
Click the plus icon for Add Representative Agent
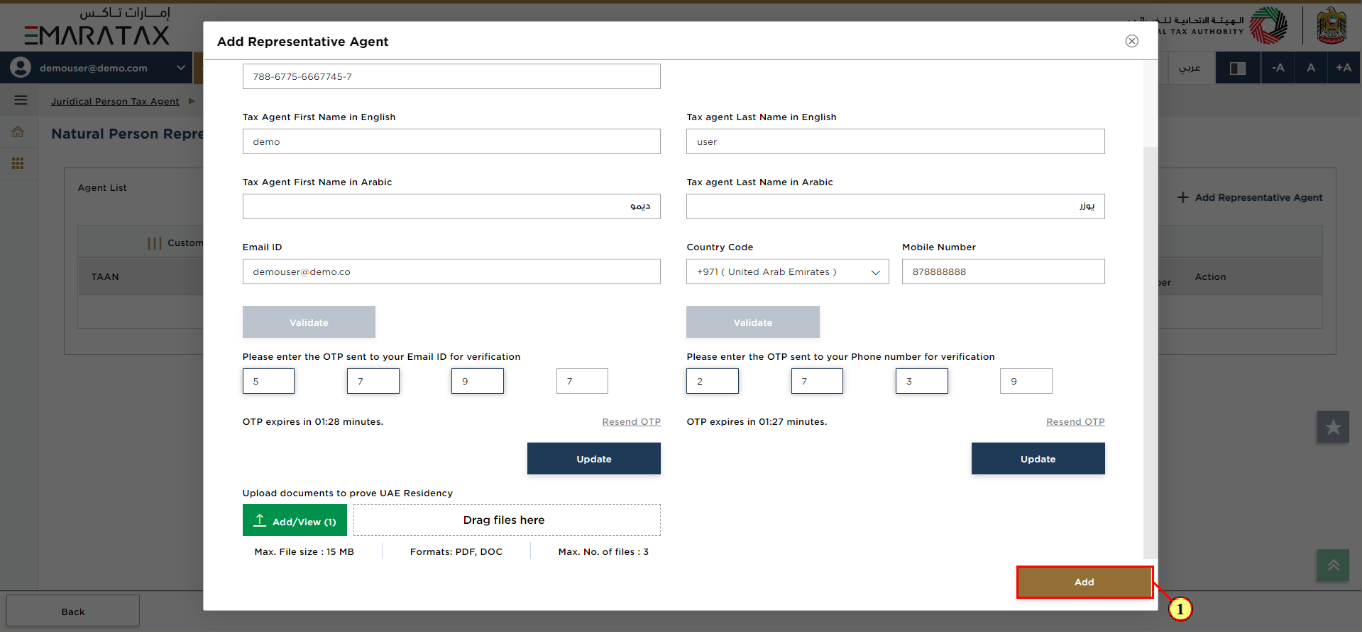tap(1183, 198)
